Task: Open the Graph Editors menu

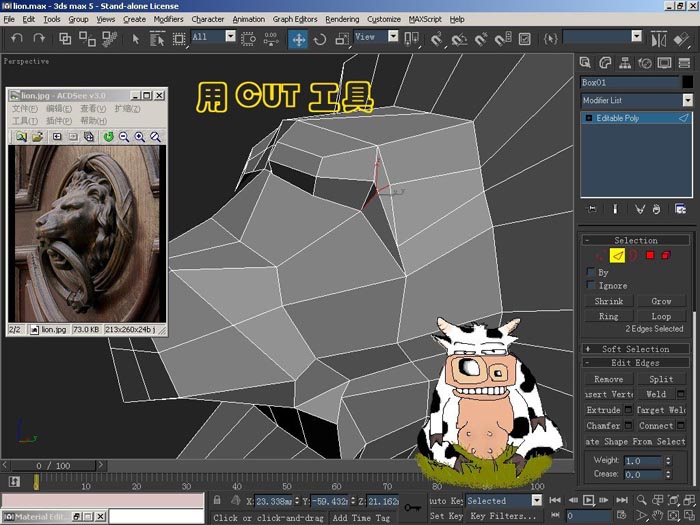Action: 295,19
